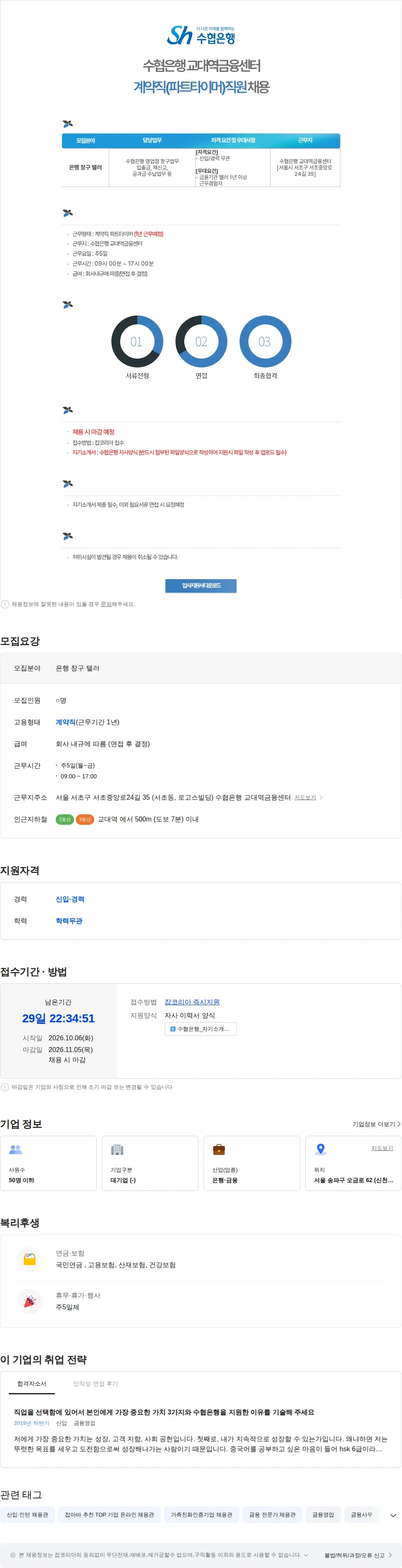Click the 근무지 table header

coord(305,141)
